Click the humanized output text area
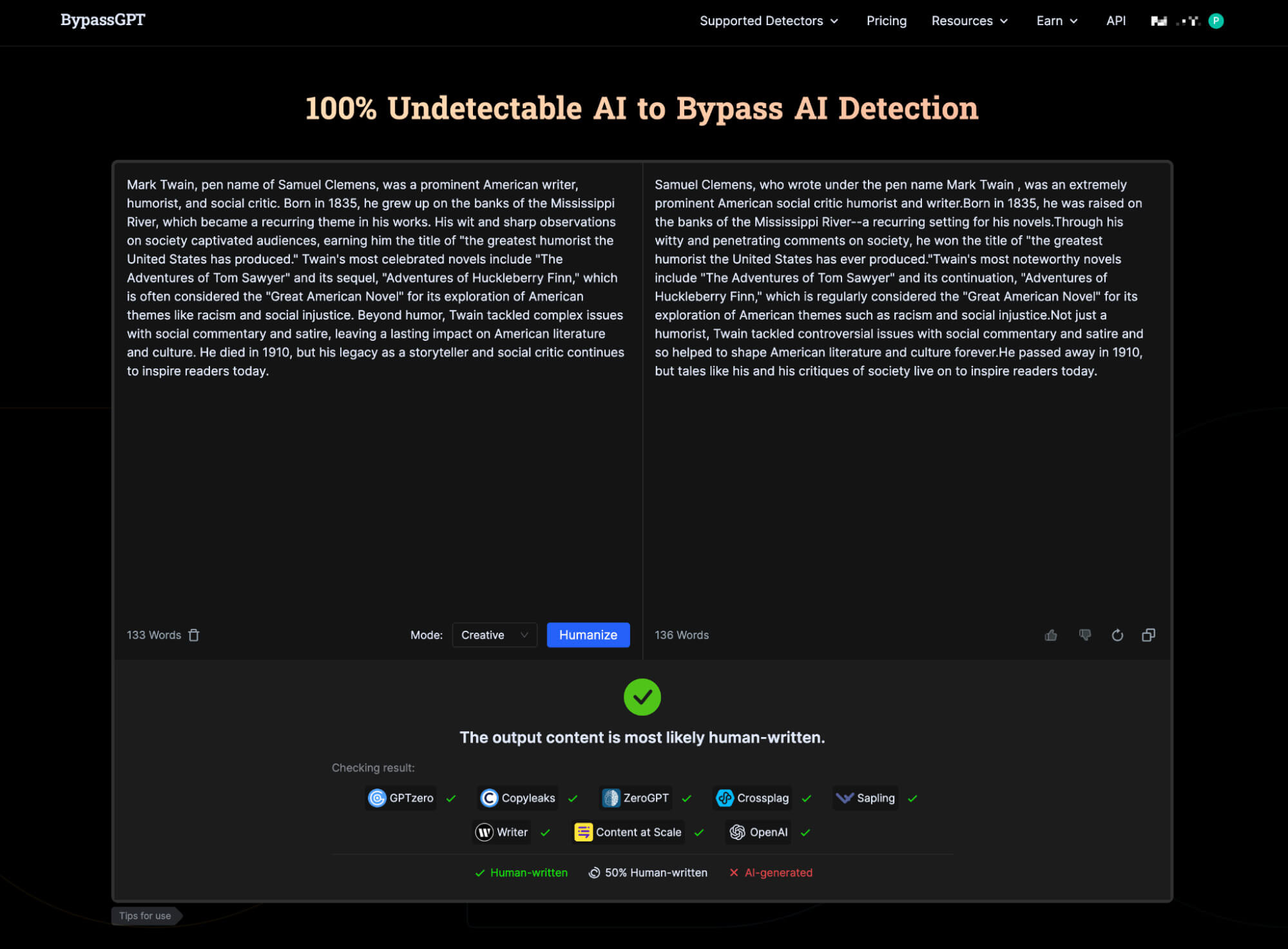This screenshot has height=949, width=1288. (x=899, y=278)
